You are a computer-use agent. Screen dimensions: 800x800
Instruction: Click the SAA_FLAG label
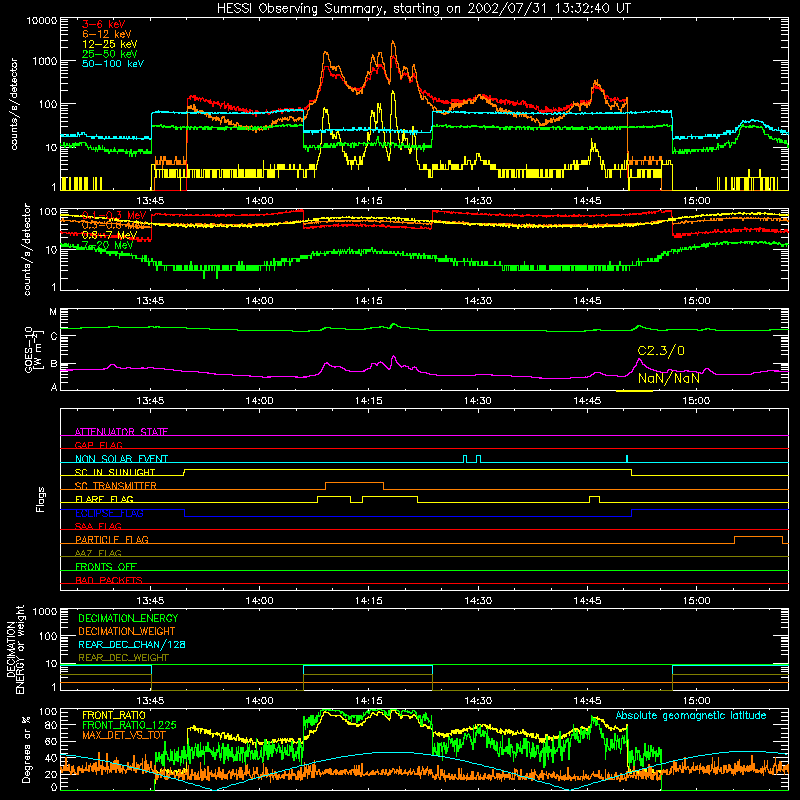(x=98, y=526)
